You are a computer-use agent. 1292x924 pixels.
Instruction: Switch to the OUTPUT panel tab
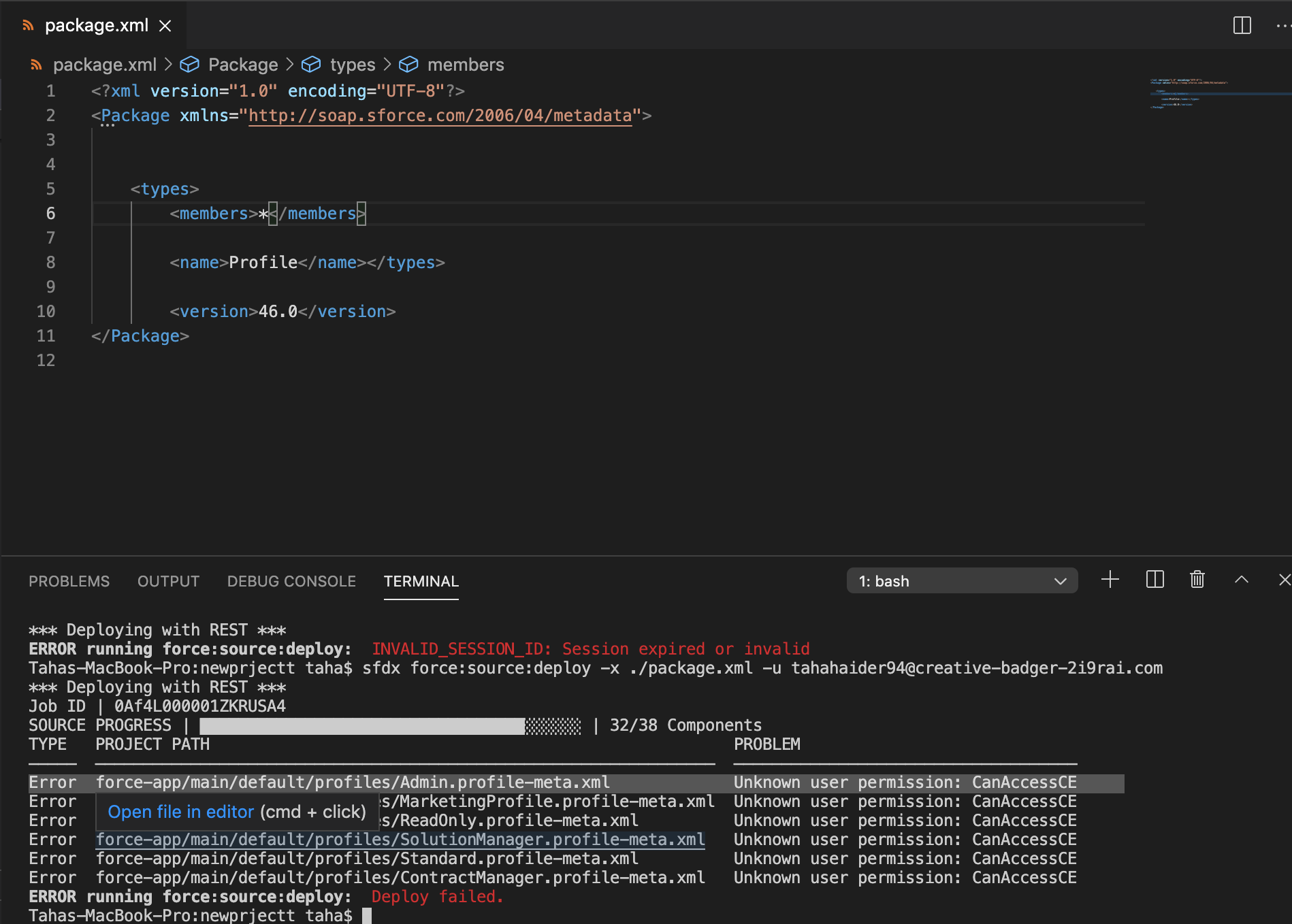[168, 581]
